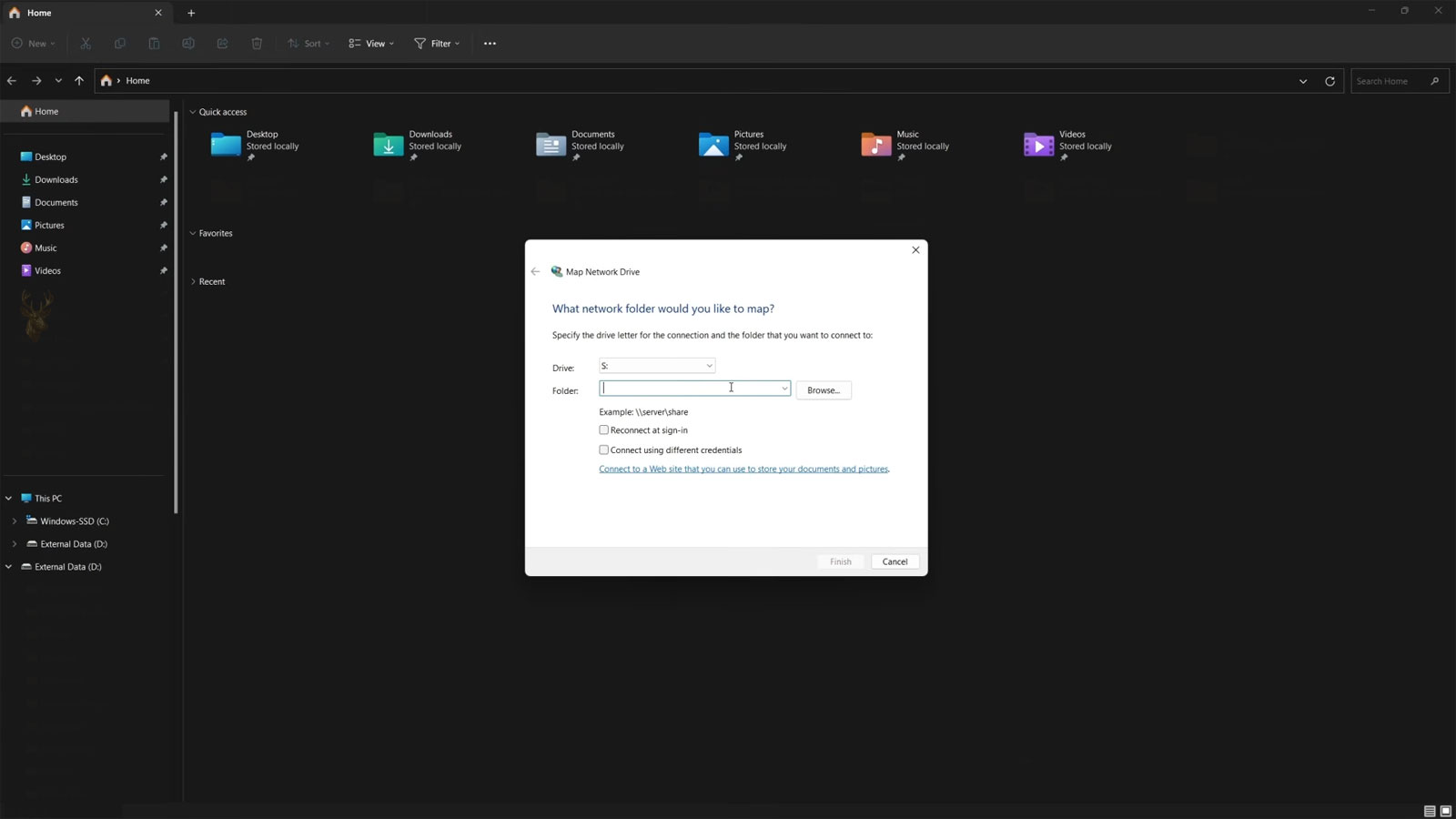This screenshot has height=819, width=1456.
Task: Enable Connect using different credentials checkbox
Action: tap(603, 450)
